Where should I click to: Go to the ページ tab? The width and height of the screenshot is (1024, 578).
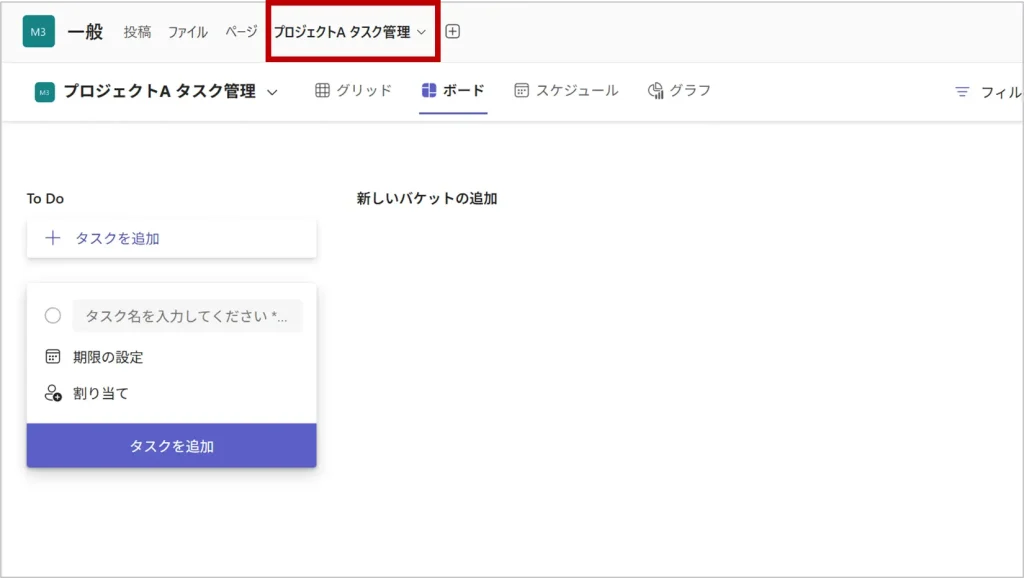[241, 32]
